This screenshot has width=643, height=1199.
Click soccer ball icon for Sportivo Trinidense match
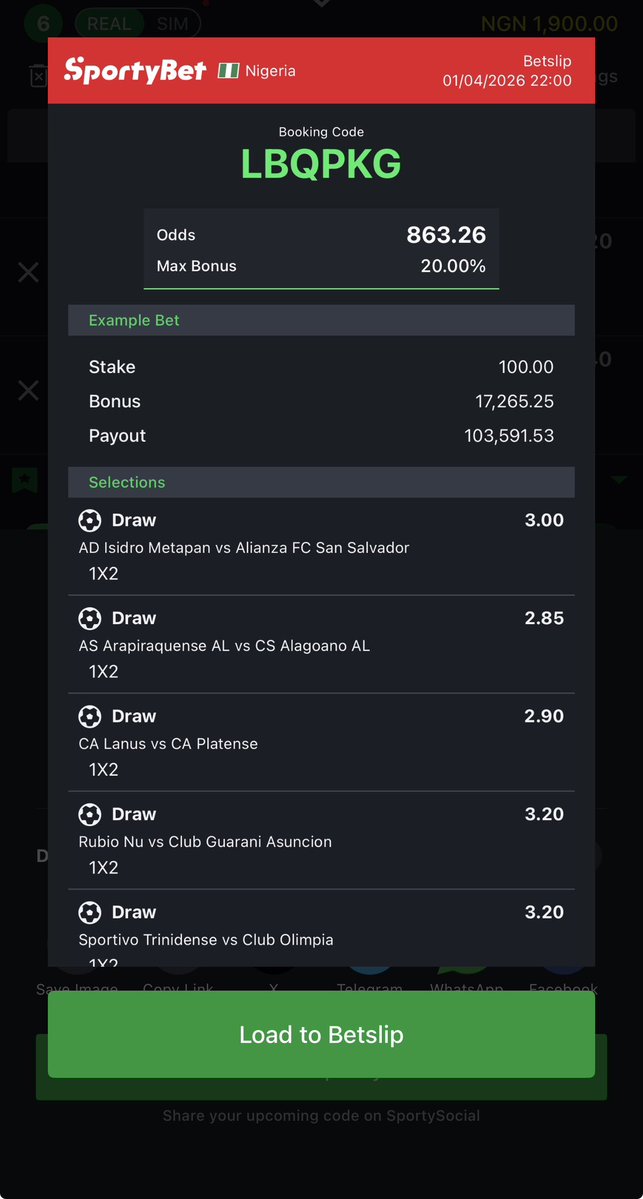[90, 912]
